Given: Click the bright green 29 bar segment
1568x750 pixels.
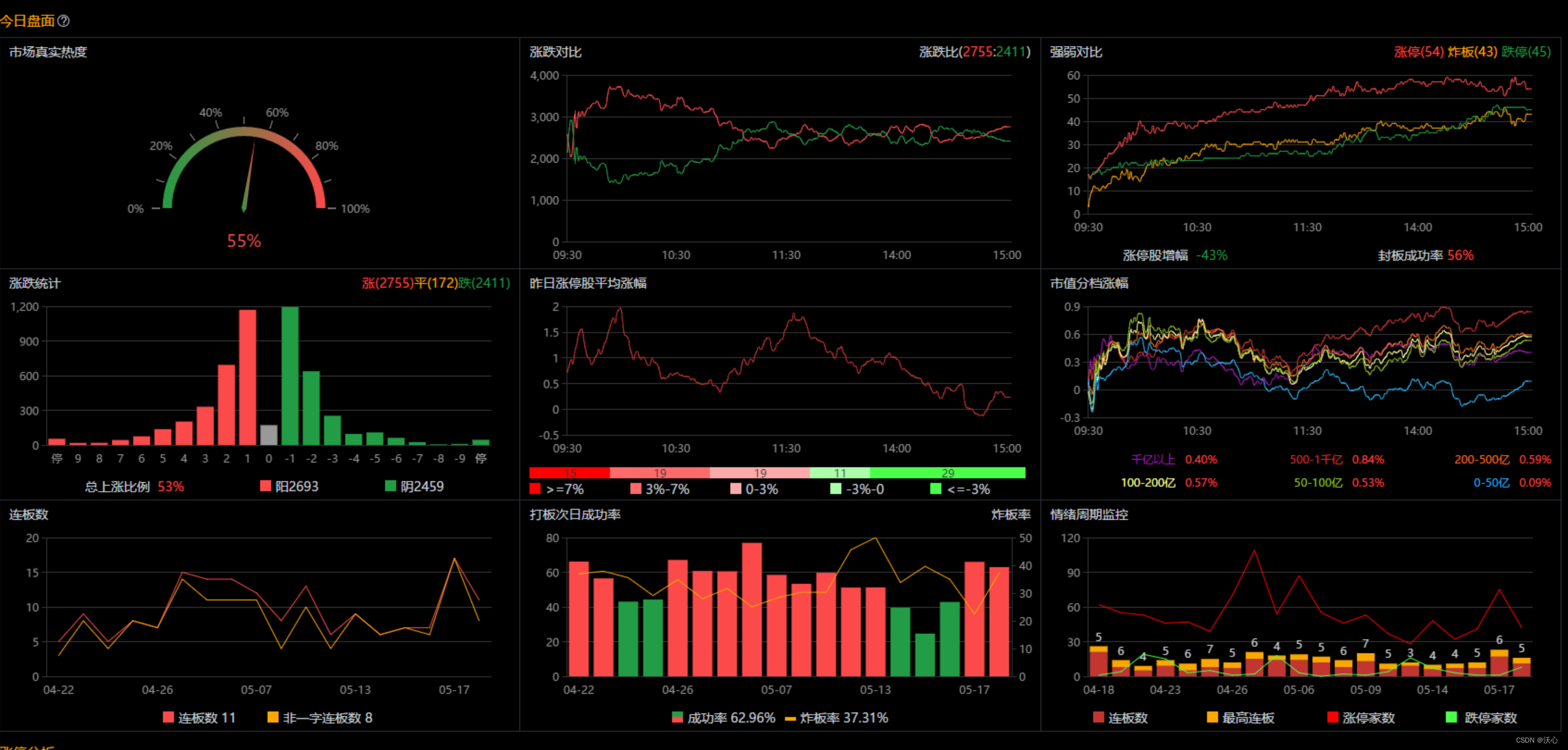Looking at the screenshot, I should [948, 472].
